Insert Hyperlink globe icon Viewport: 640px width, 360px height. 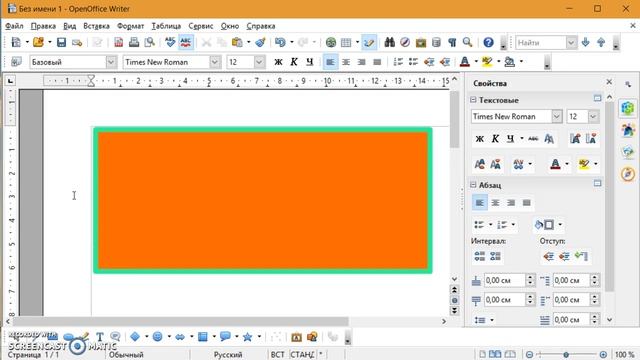[x=331, y=42]
